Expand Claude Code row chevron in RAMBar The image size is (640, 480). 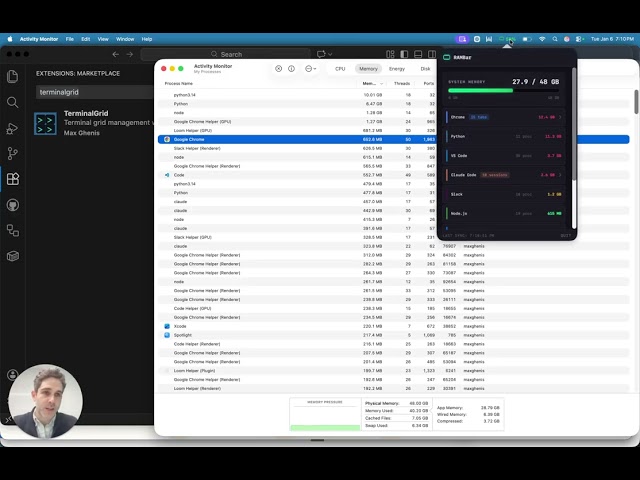tap(560, 175)
